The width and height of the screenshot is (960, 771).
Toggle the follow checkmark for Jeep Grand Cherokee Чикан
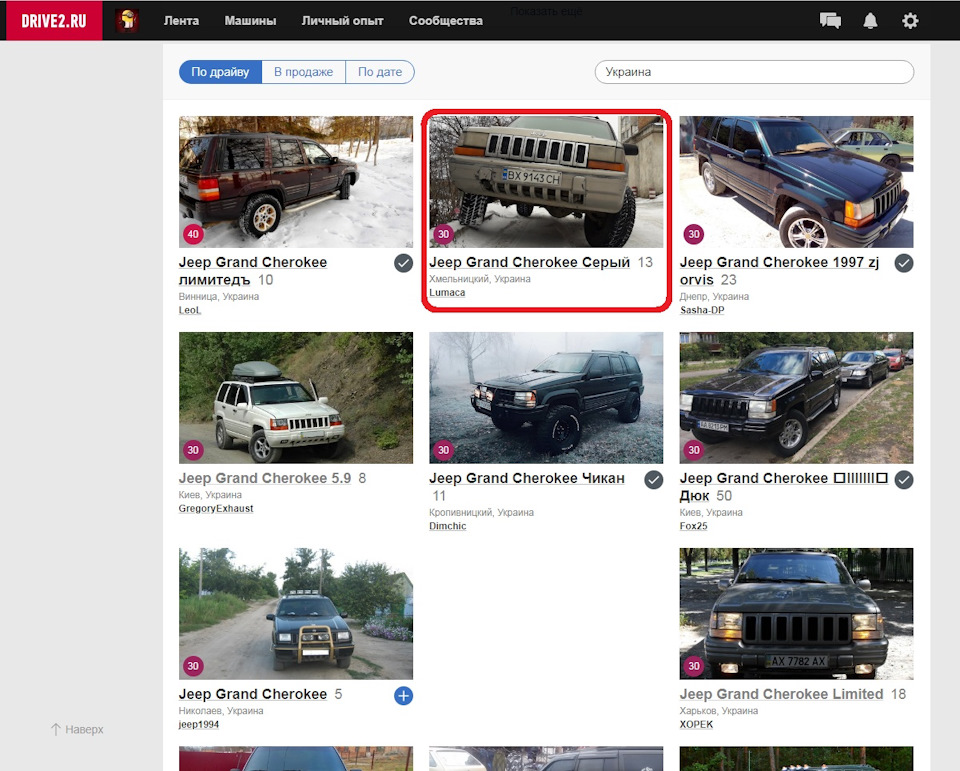point(654,480)
